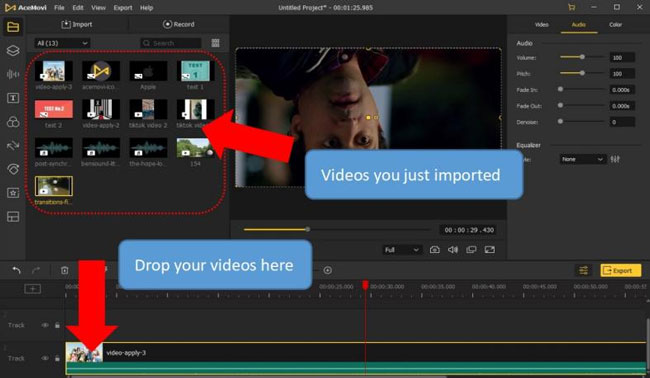Open the Transitions arrows panel
650x378 pixels.
[13, 145]
